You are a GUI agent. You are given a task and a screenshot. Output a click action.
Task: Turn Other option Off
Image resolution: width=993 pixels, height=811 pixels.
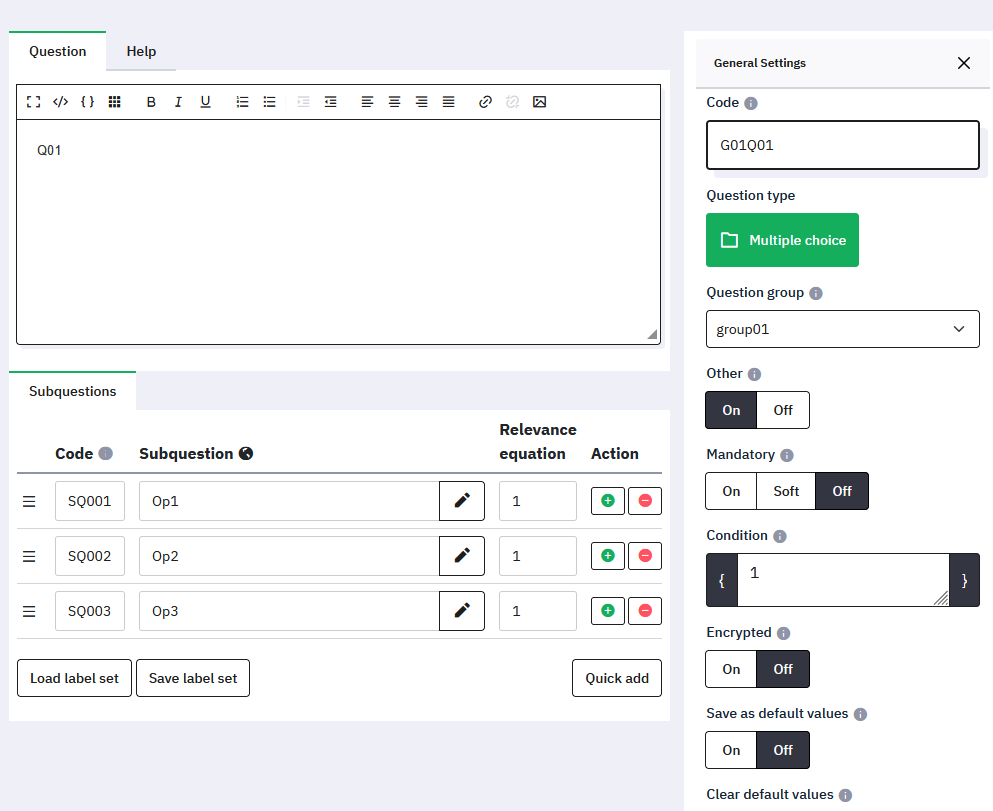coord(782,410)
